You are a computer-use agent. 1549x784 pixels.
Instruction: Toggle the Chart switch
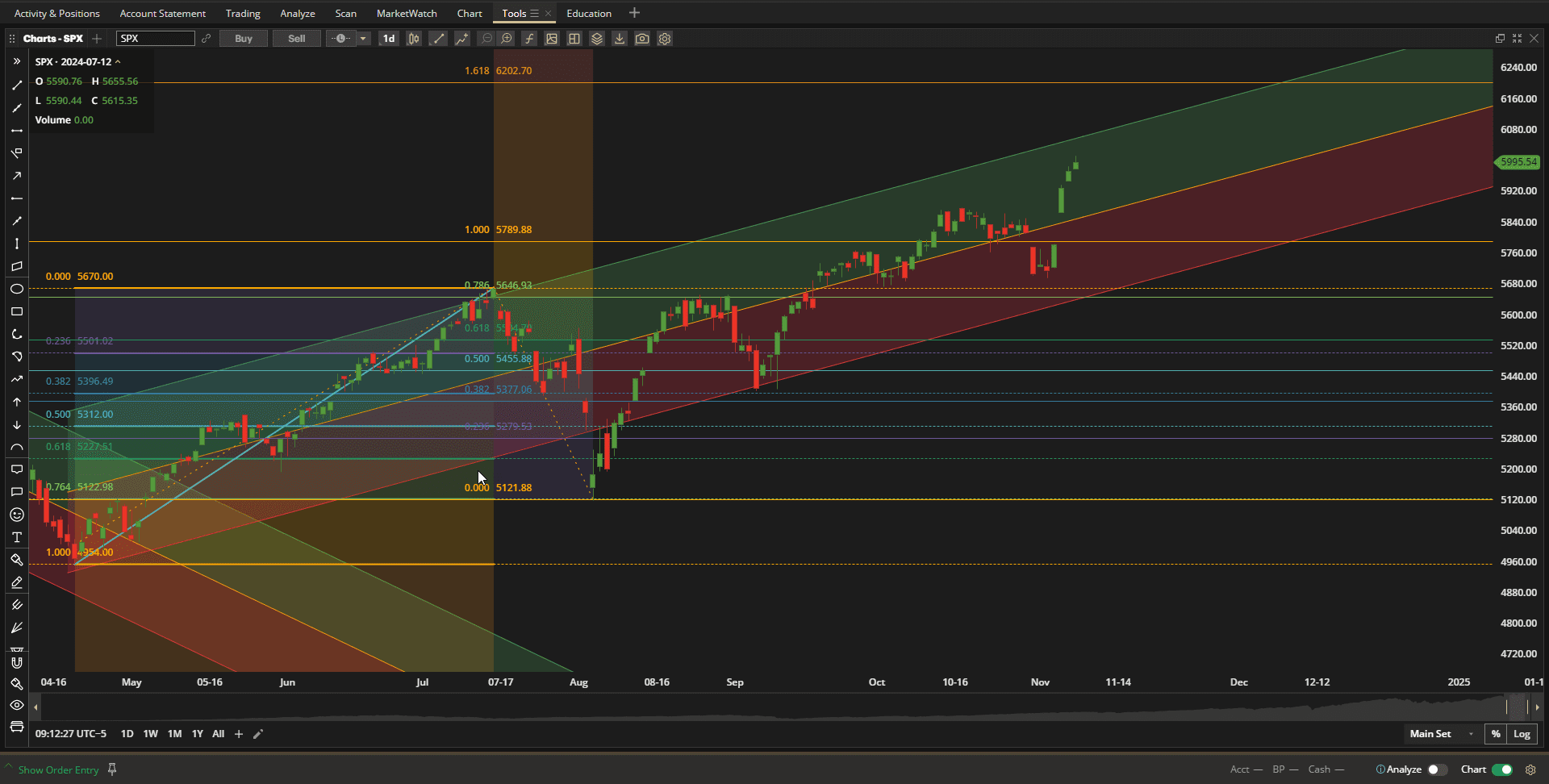(x=1502, y=769)
